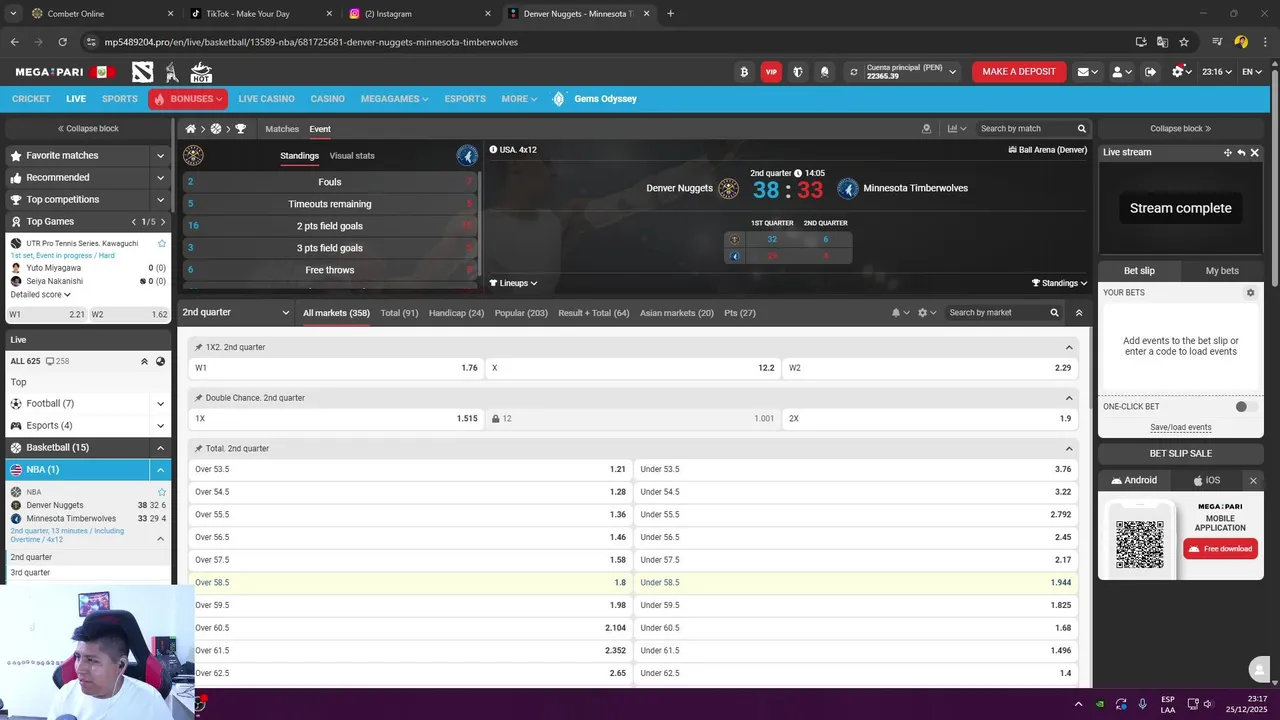Click the BET SLIP SALE button
The width and height of the screenshot is (1280, 720).
click(x=1181, y=454)
